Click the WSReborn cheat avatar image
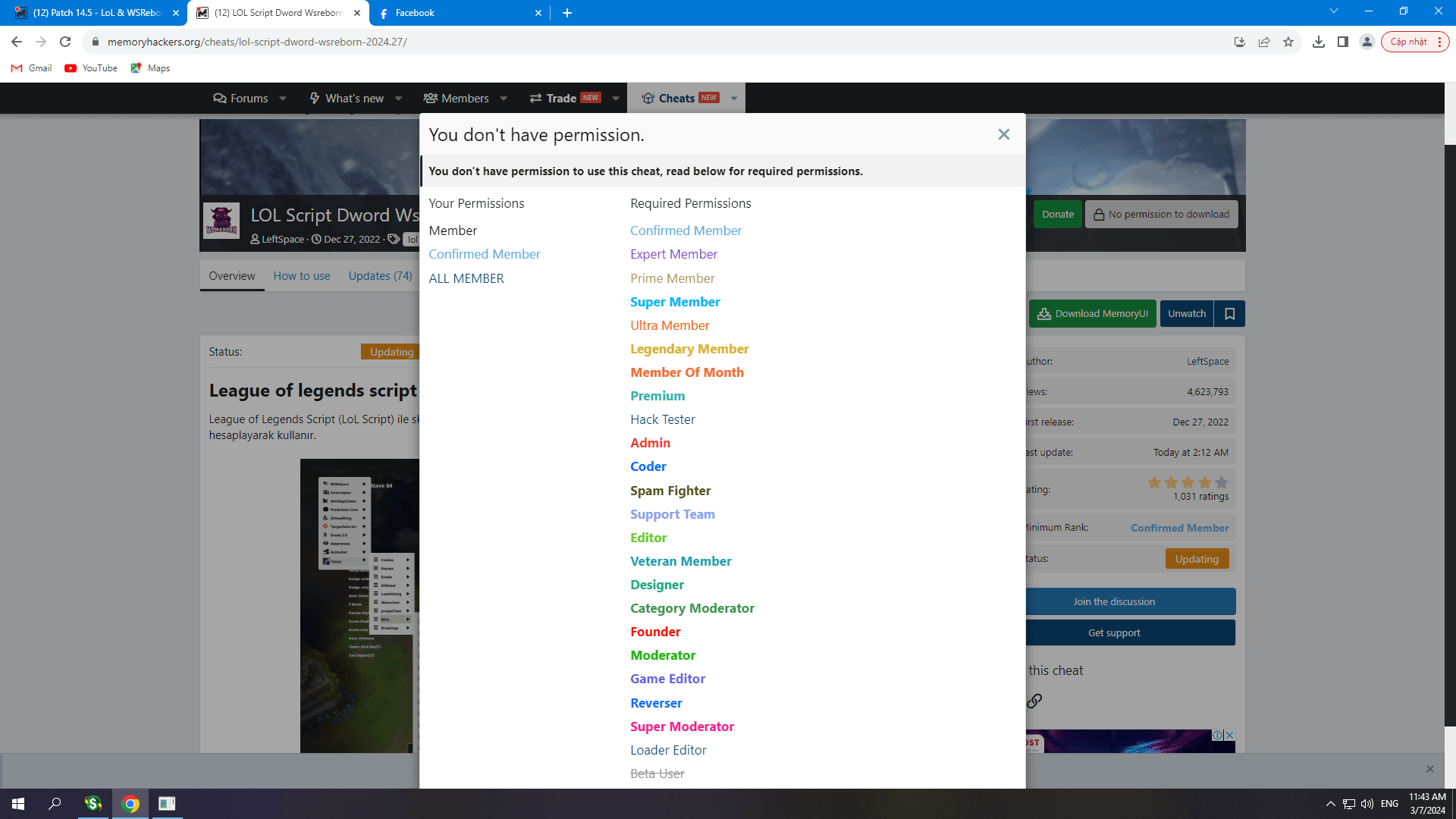Screen dimensions: 1456x819 click(221, 221)
